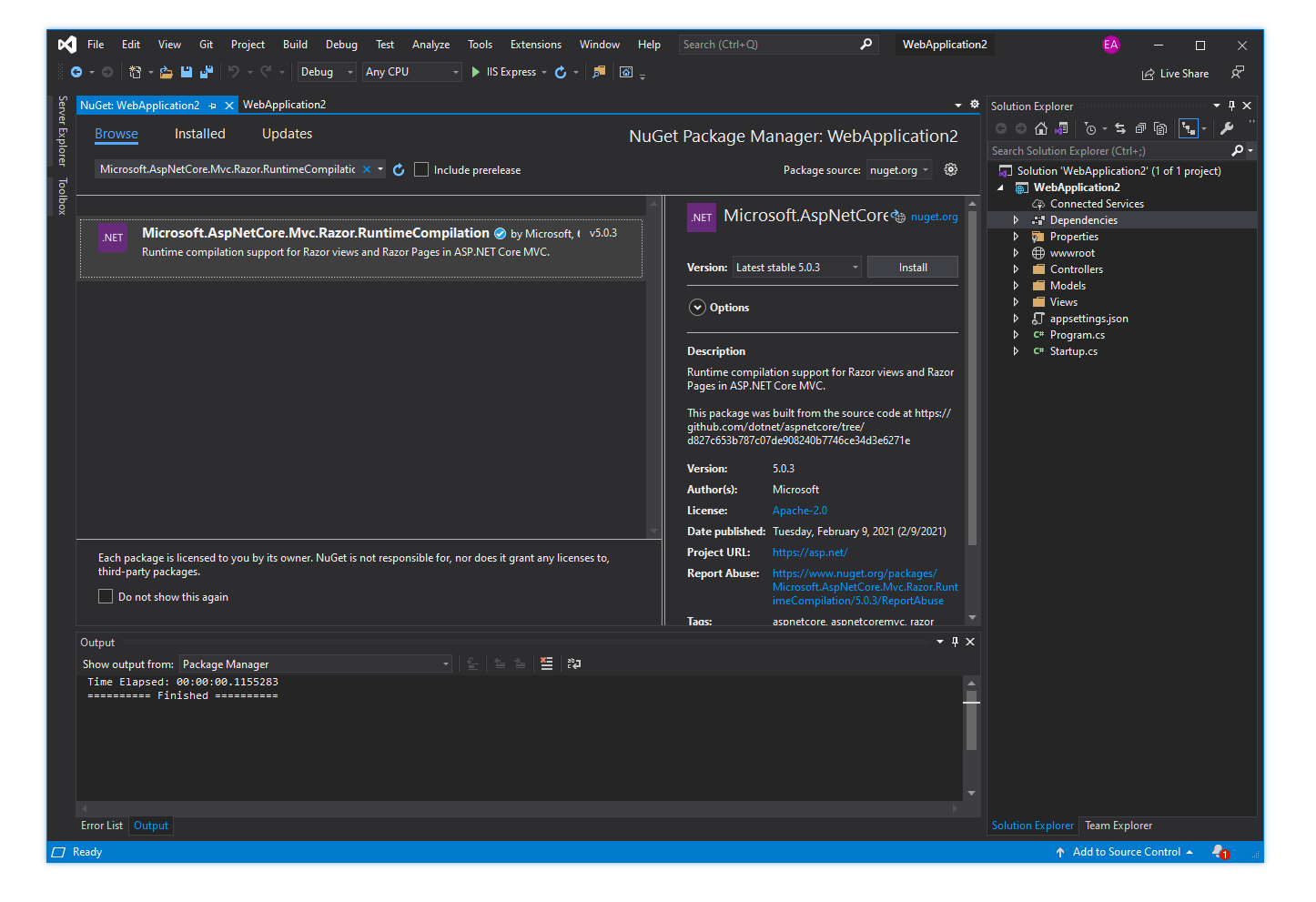1316x902 pixels.
Task: Toggle Track Active Item icon in Solution Explorer
Action: pos(1189,128)
